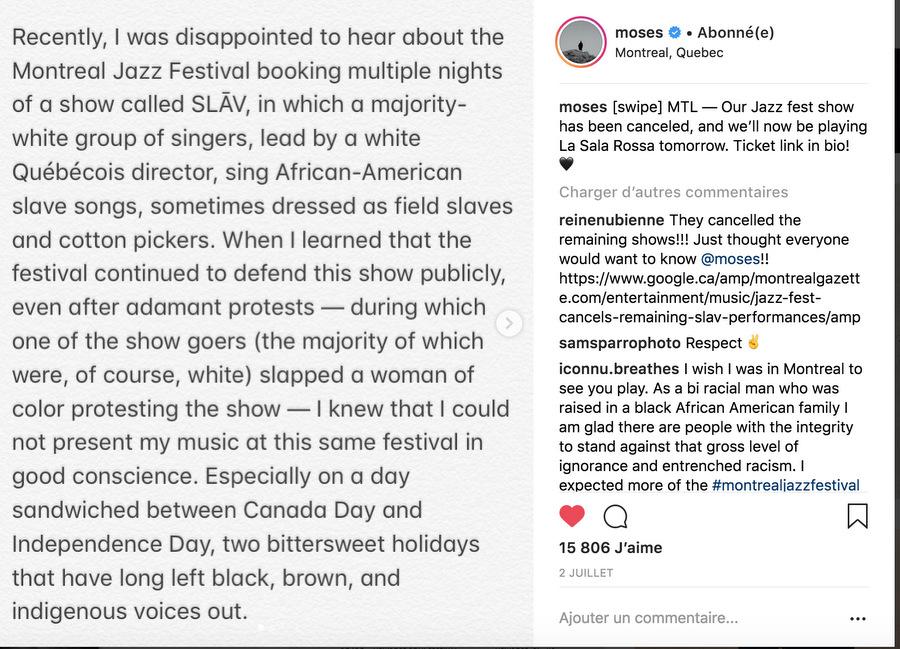Screen dimensions: 900x649
Task: View the 15 806 J'aime likes list
Action: point(610,548)
